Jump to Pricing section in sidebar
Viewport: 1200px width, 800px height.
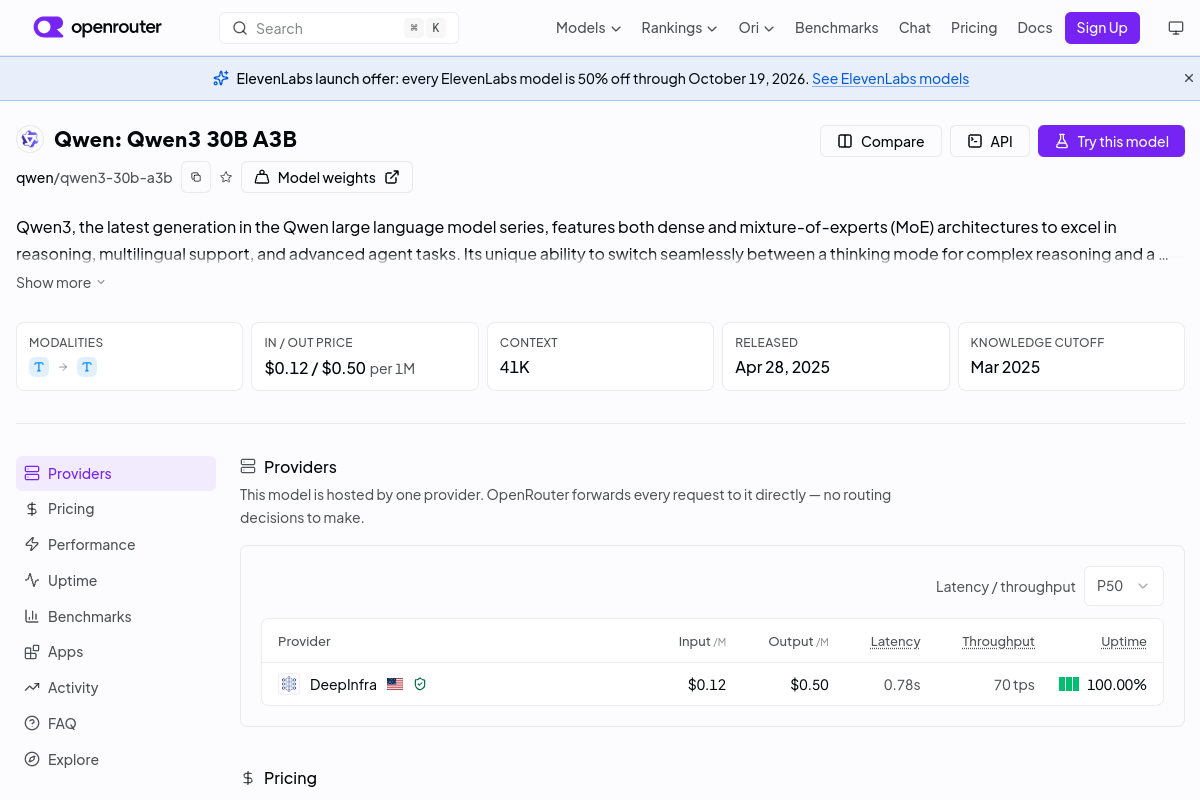[x=116, y=509]
